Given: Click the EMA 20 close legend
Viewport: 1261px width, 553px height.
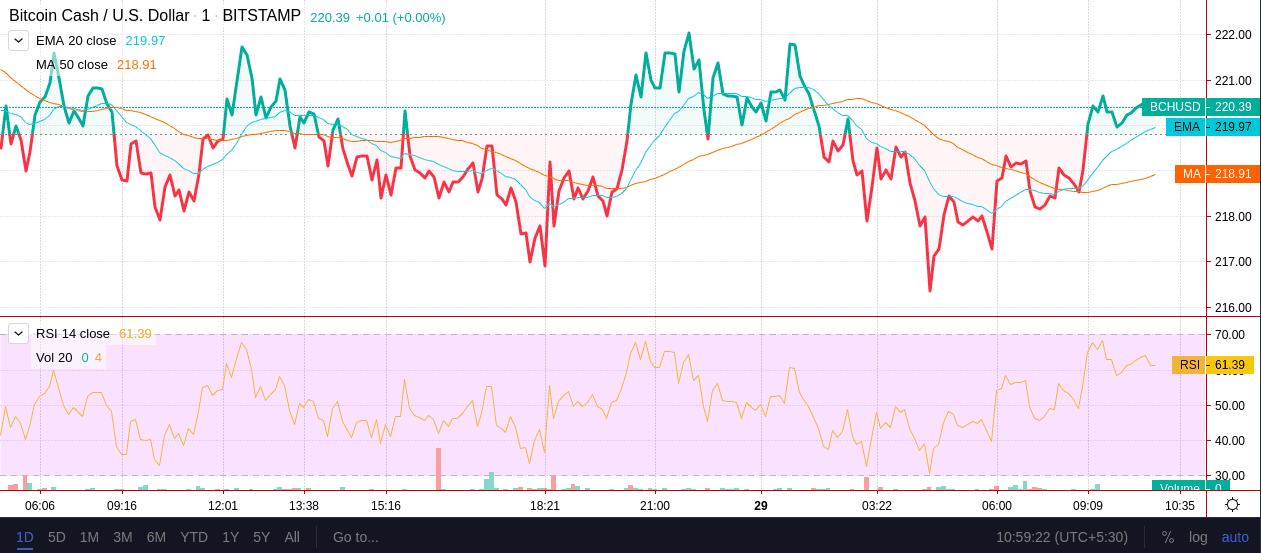Looking at the screenshot, I should pos(76,41).
